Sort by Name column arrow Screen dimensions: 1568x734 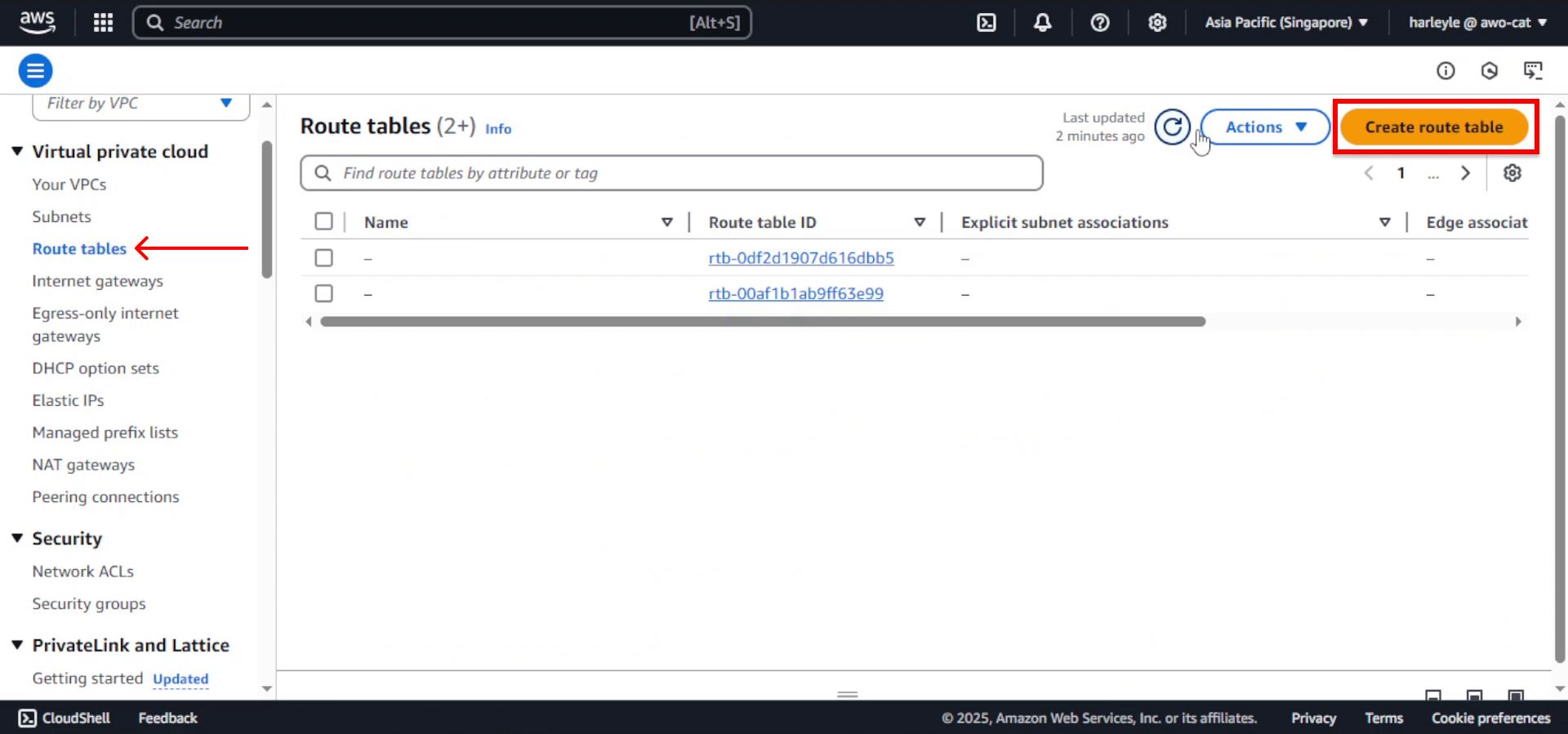(x=667, y=222)
